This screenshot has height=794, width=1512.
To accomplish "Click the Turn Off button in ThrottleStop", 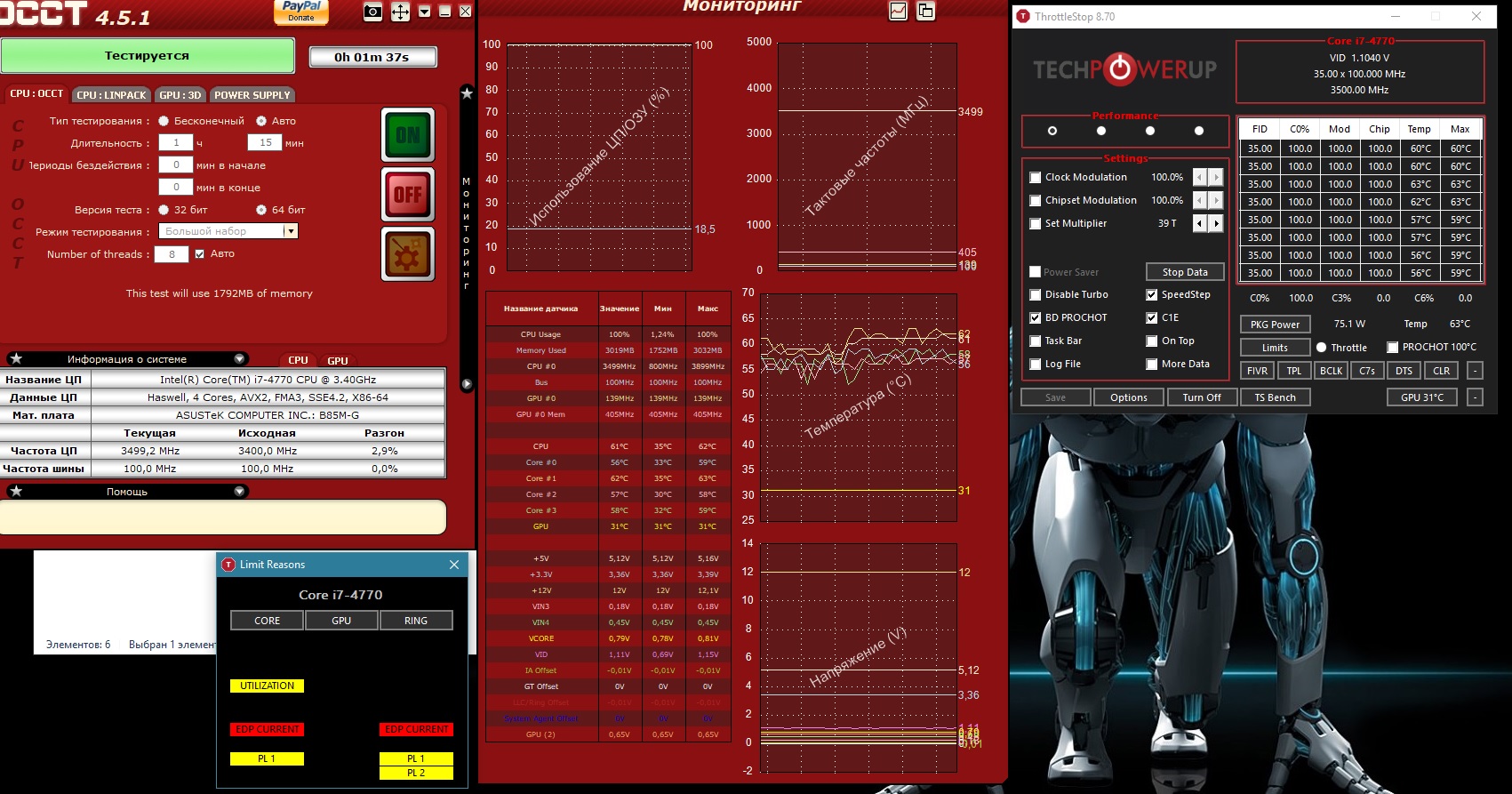I will pyautogui.click(x=1202, y=397).
